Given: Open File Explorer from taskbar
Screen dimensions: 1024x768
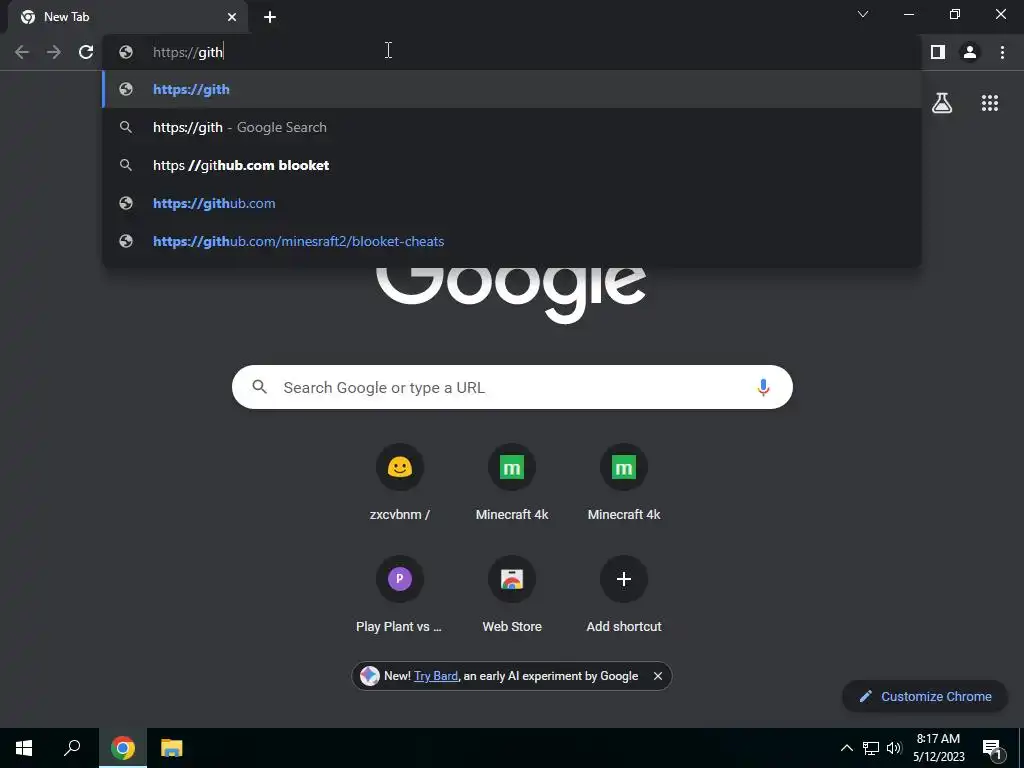Looking at the screenshot, I should click(172, 748).
